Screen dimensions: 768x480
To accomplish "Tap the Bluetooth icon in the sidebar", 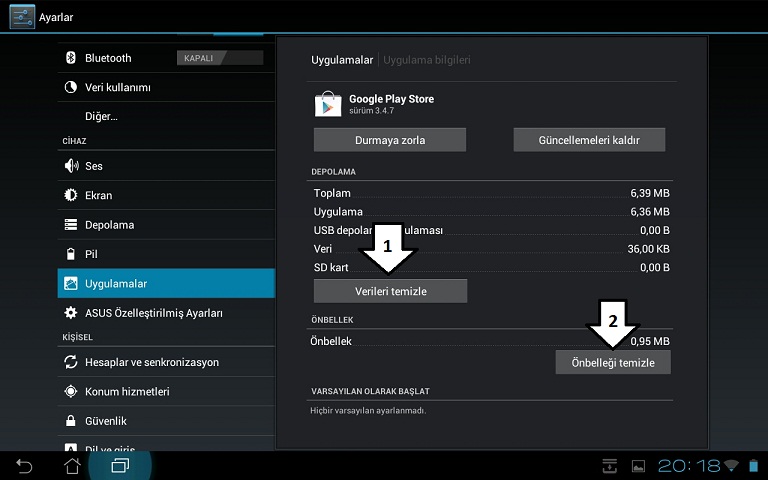I will click(71, 58).
